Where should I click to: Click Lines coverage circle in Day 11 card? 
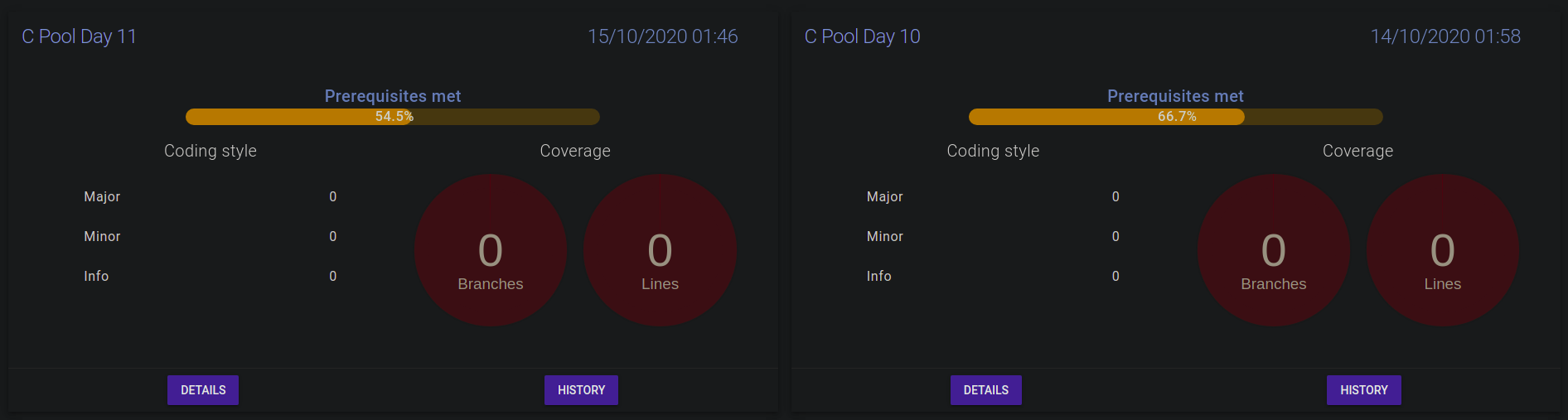[x=660, y=250]
